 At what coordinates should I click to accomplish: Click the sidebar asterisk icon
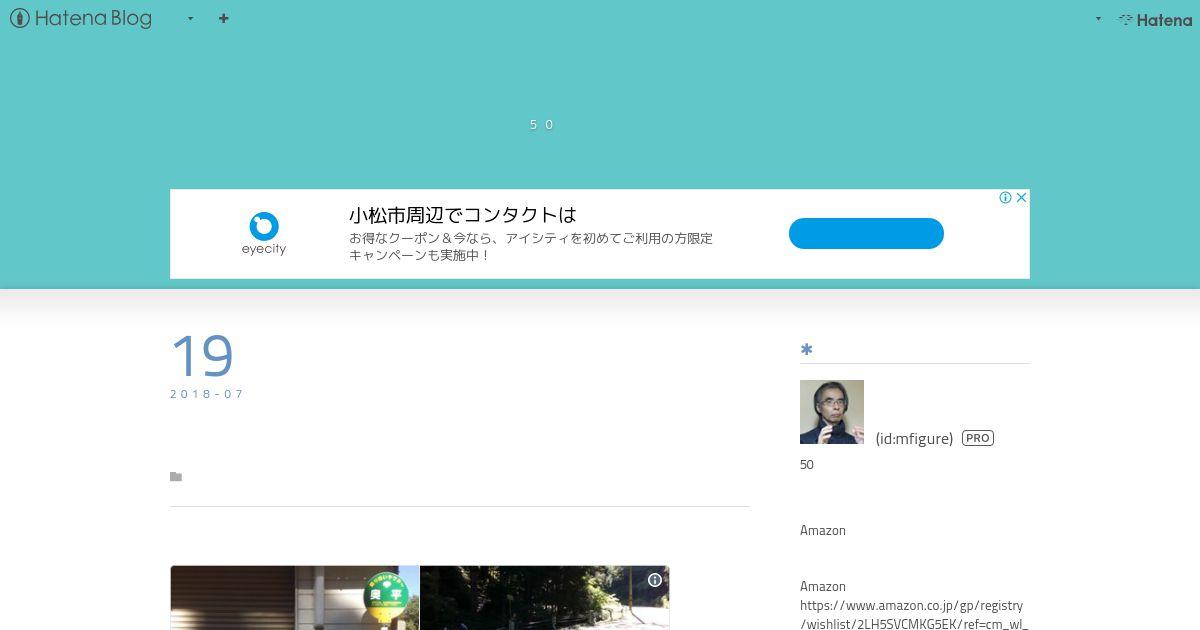click(807, 349)
